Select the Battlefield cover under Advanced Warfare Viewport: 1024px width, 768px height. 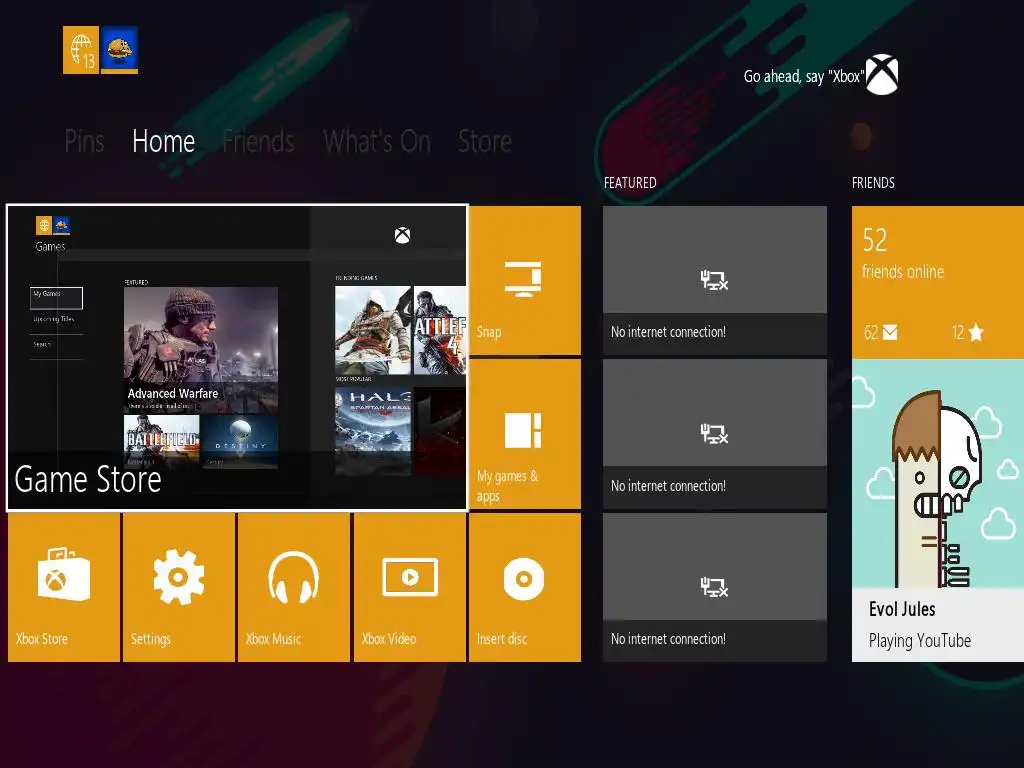coord(161,441)
